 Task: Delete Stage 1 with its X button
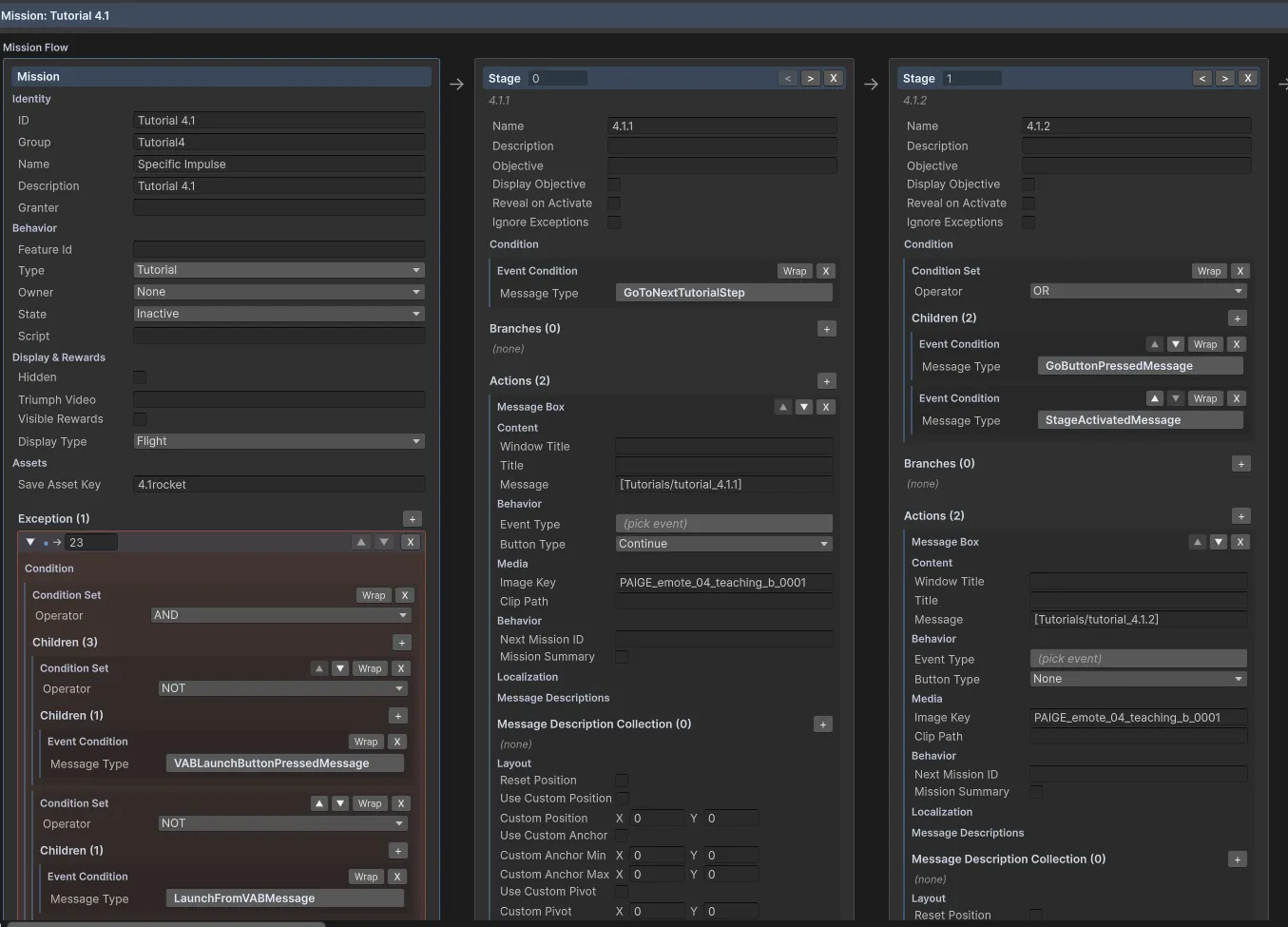click(1248, 79)
